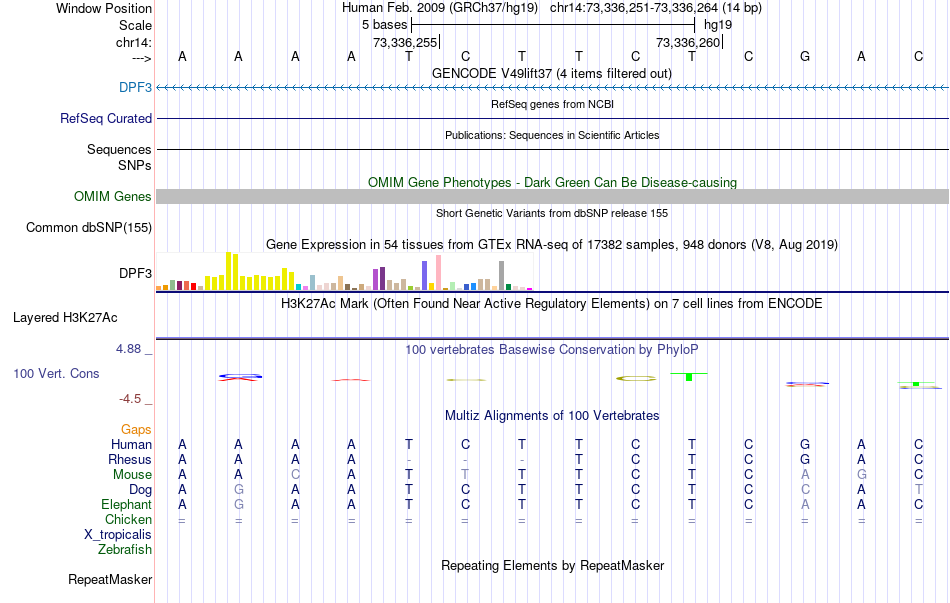Click the Common dbSNP(155) track label
950x603 pixels.
pos(88,227)
